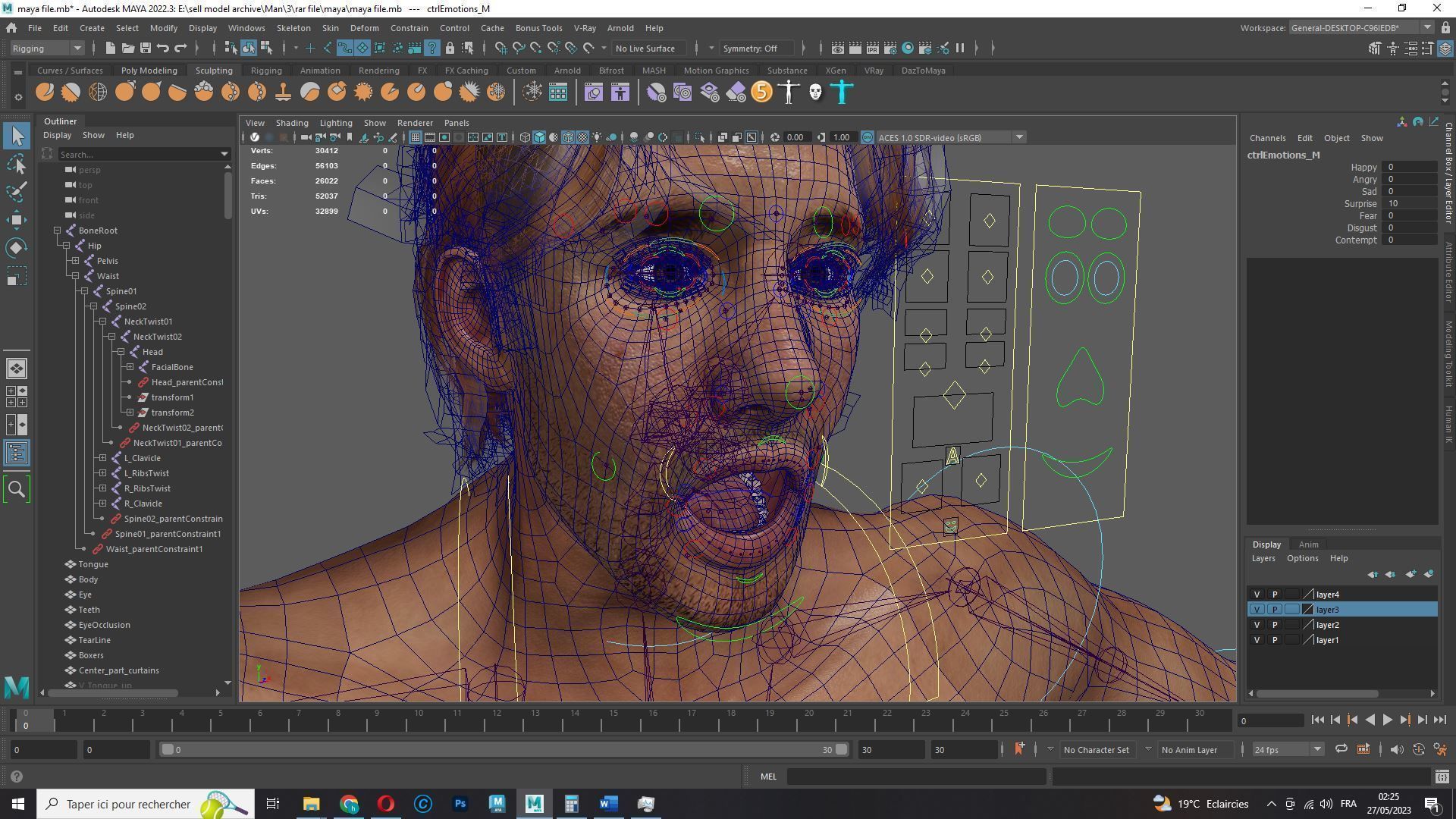The image size is (1456, 819).
Task: Click the Redo arrow icon
Action: click(180, 48)
